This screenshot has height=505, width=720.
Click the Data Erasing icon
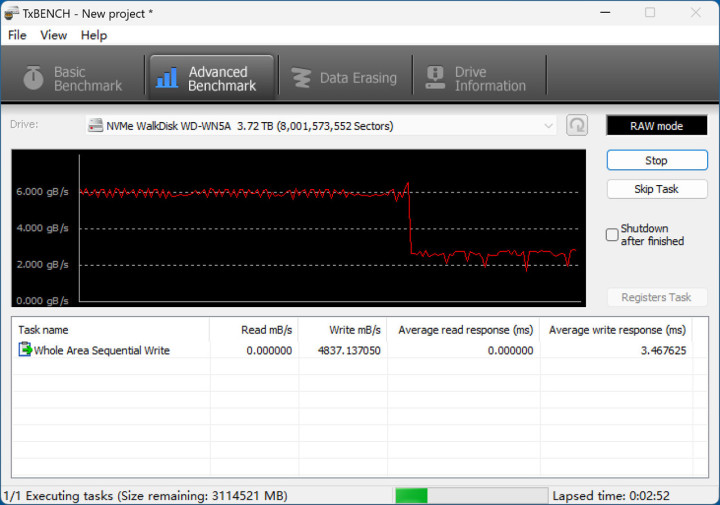pos(301,78)
